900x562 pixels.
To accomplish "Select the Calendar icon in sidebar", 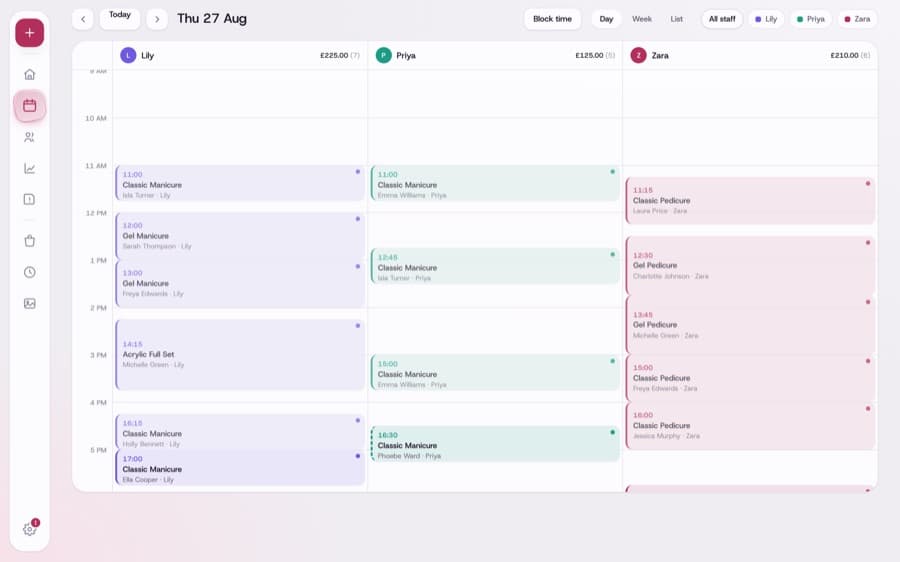I will click(x=29, y=106).
